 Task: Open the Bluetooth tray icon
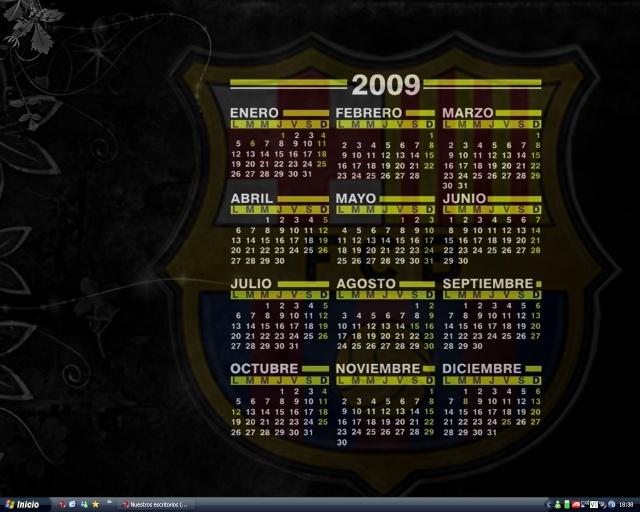(x=612, y=505)
